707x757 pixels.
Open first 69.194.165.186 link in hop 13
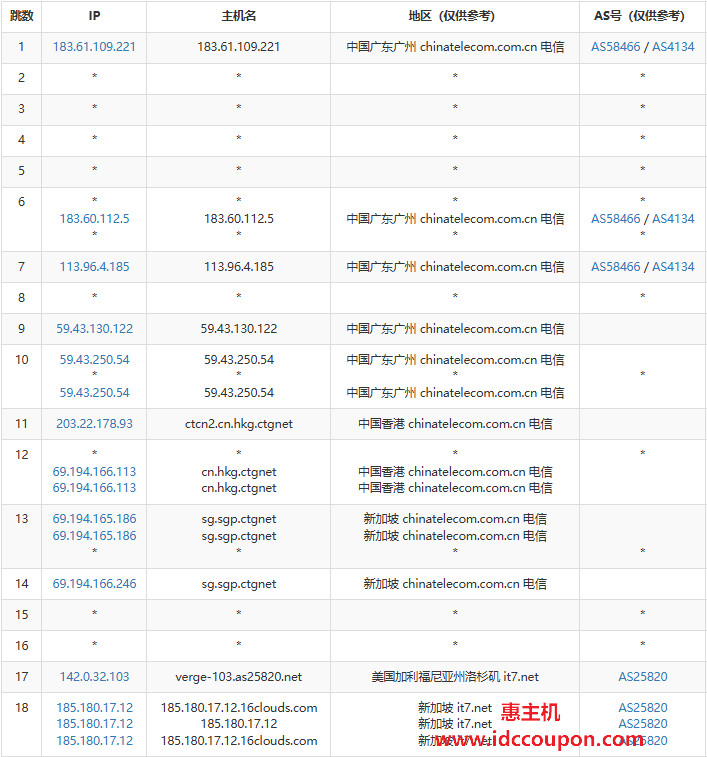click(94, 519)
